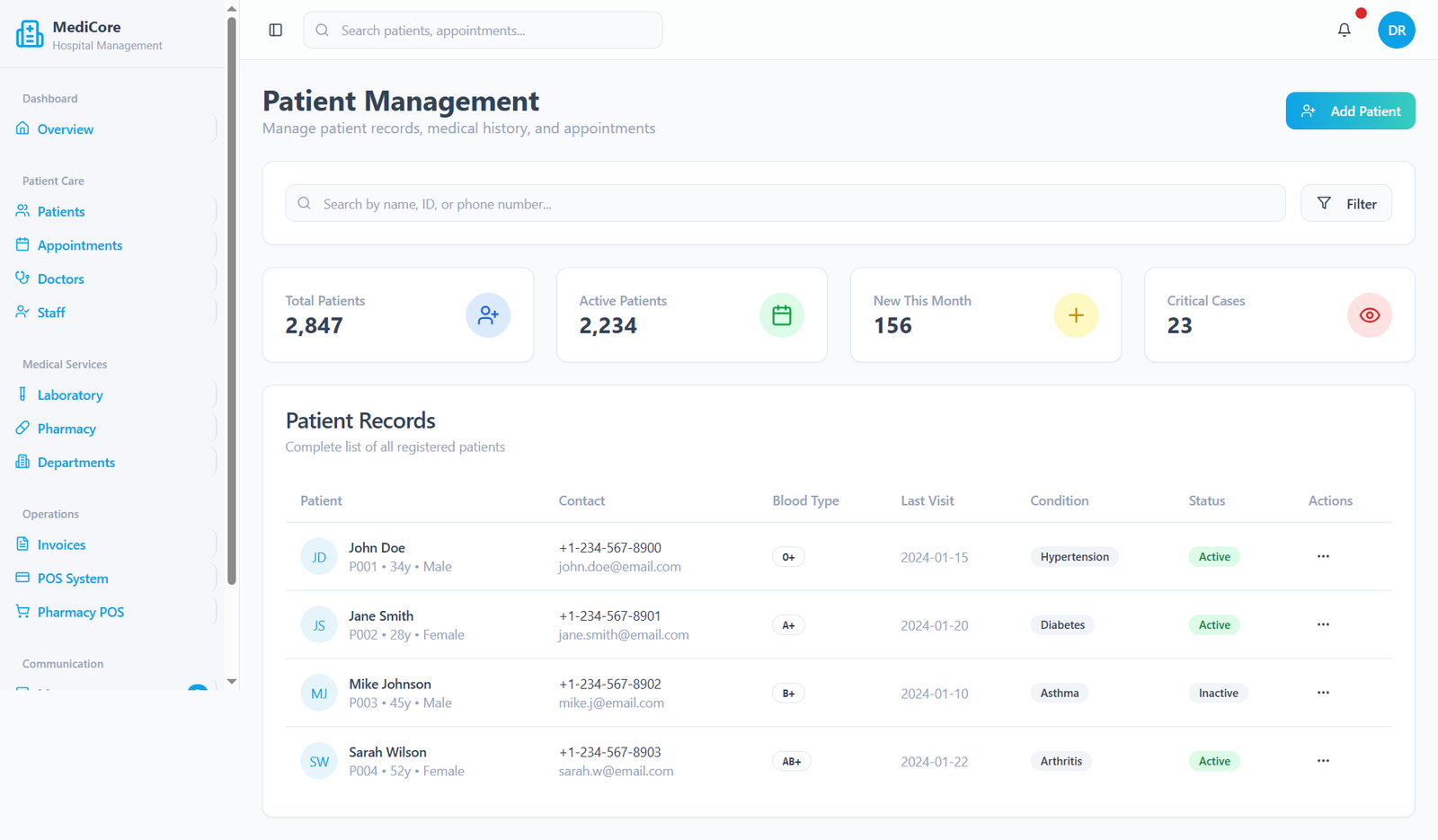Click the notification bell icon
The width and height of the screenshot is (1438, 840).
(x=1344, y=31)
